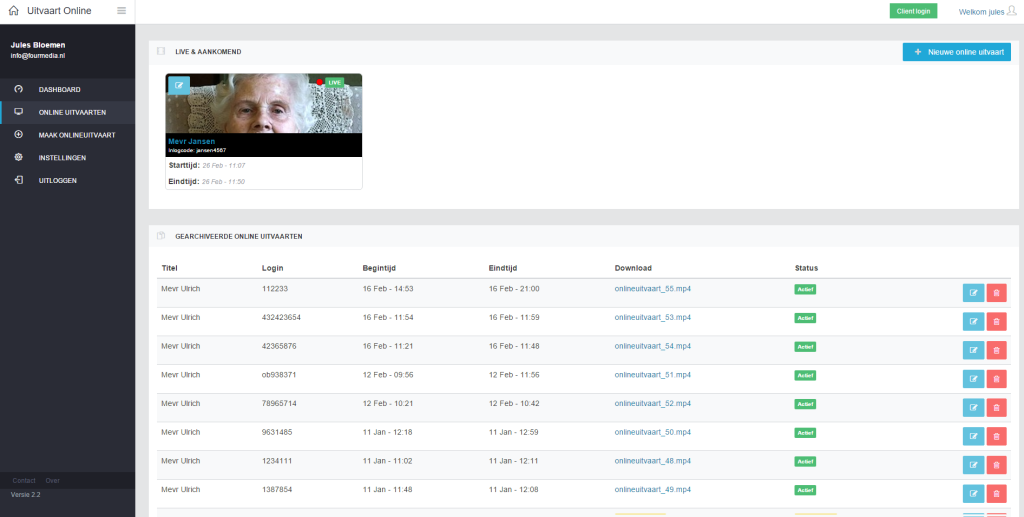Click edit icon for login ob938371 row

click(x=973, y=379)
